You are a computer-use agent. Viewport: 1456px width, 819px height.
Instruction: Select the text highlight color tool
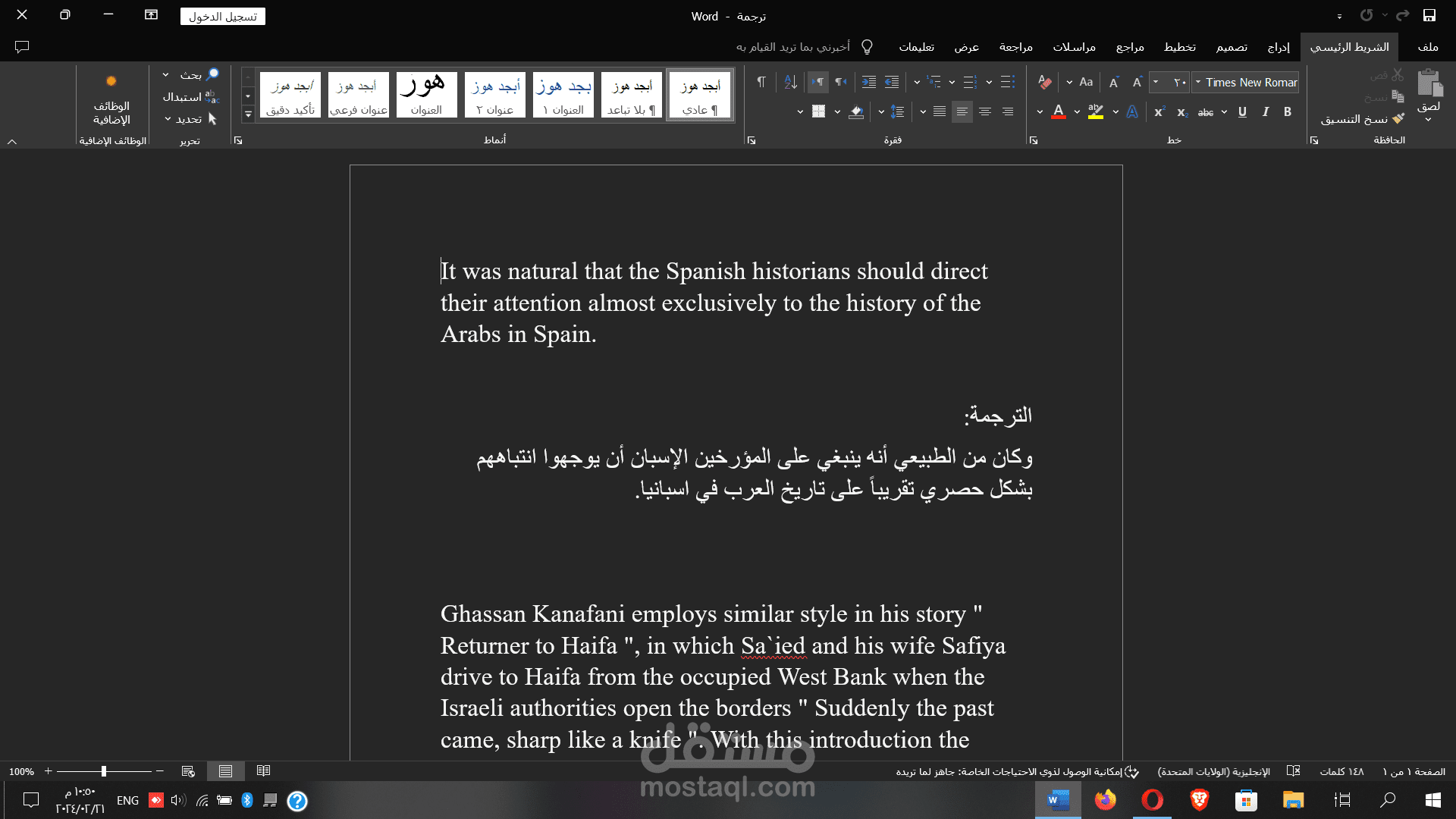pos(1096,112)
